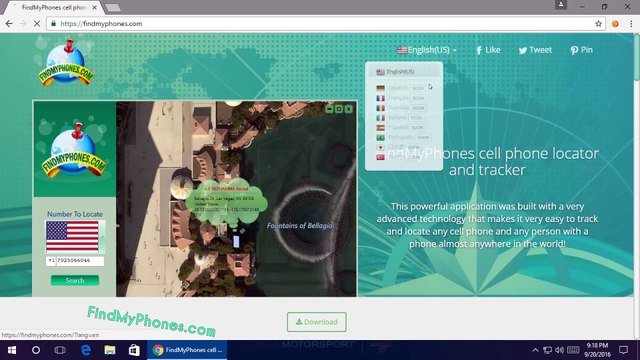Screen dimensions: 640x360
Task: Click the Chrome user profile icon
Action: (561, 5)
